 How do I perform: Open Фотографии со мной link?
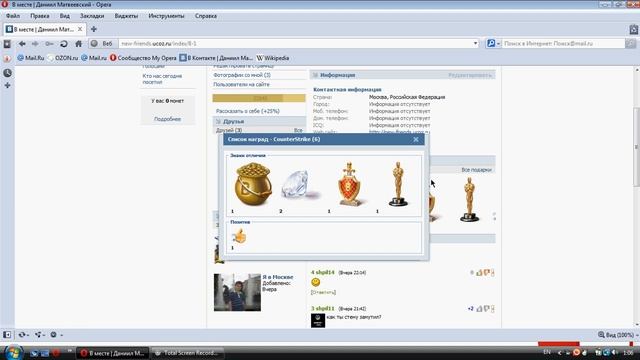click(242, 75)
